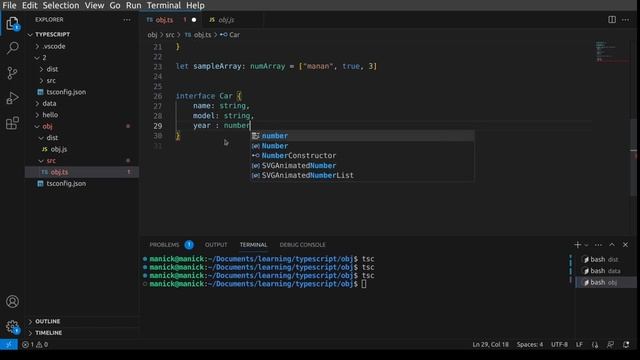This screenshot has height=360, width=640.
Task: Open editor more actions ellipsis
Action: (625, 20)
